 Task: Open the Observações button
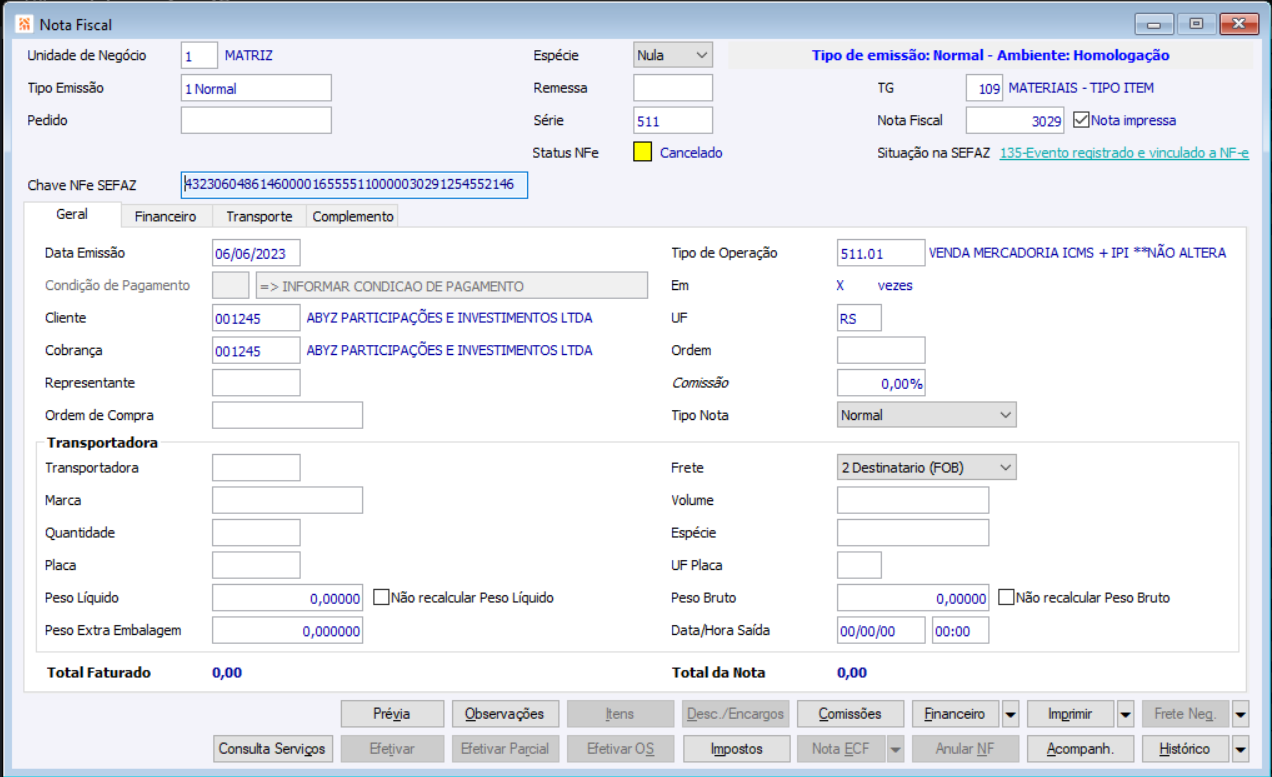point(505,714)
